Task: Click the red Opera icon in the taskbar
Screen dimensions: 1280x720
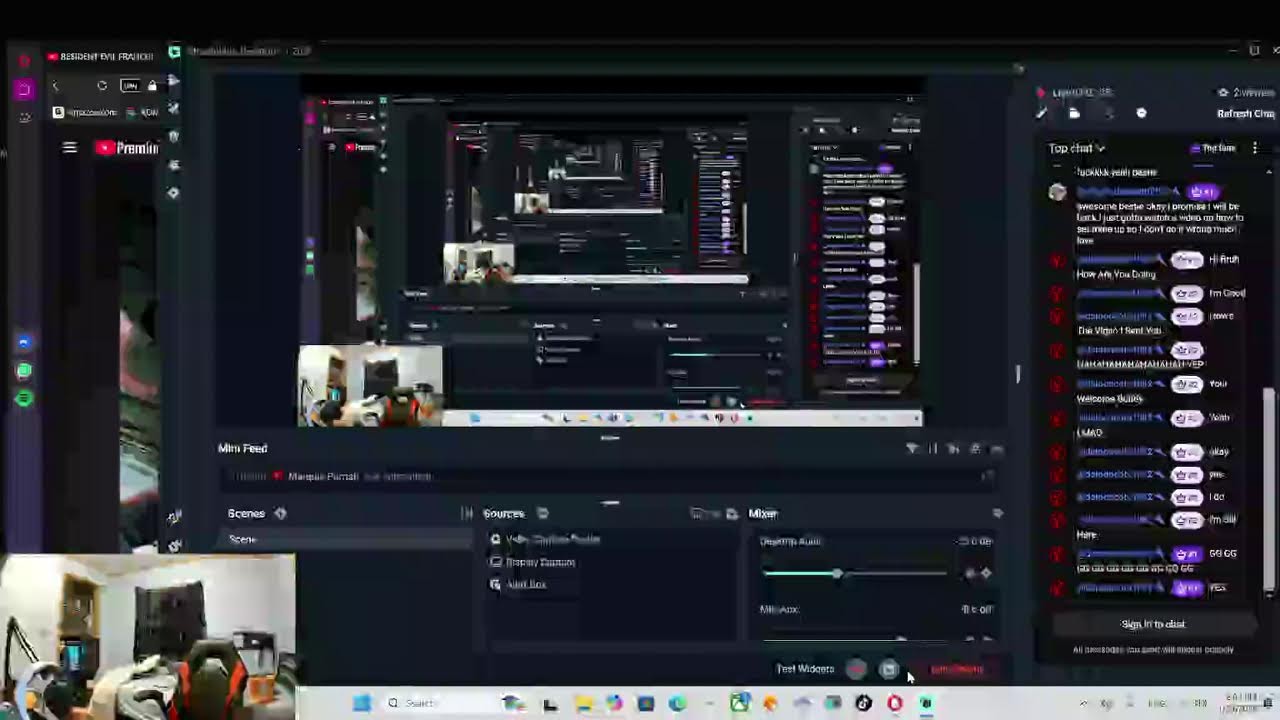Action: point(895,704)
